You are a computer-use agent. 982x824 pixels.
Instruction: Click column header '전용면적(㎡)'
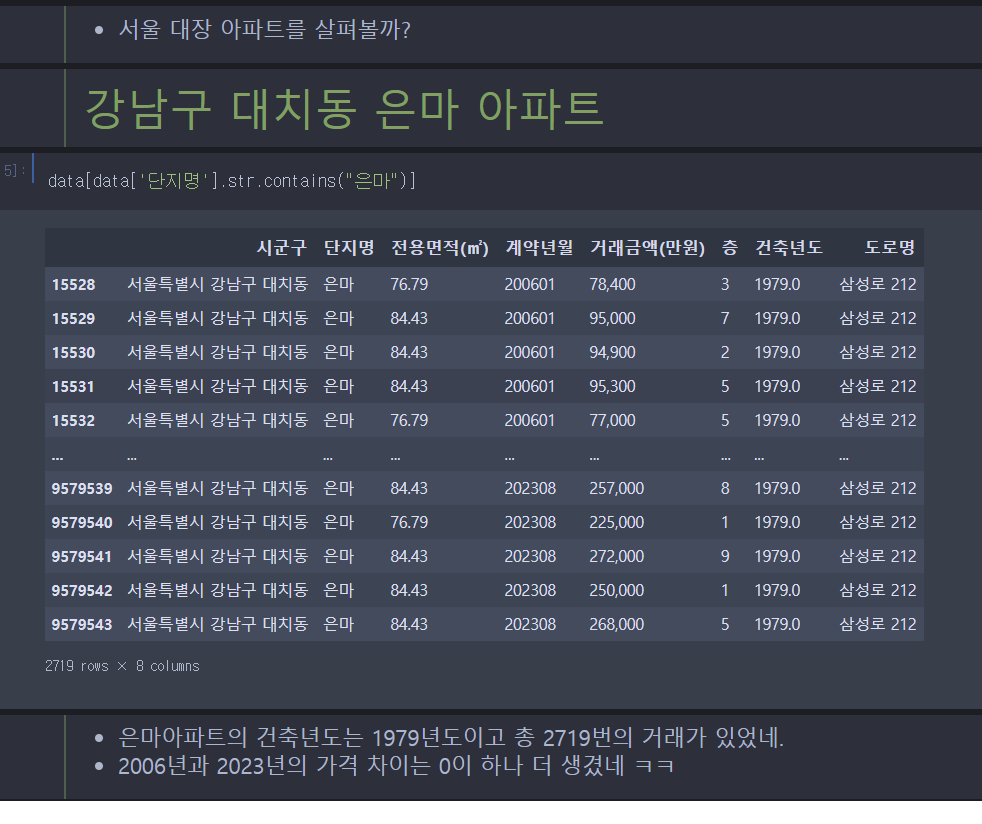[440, 248]
